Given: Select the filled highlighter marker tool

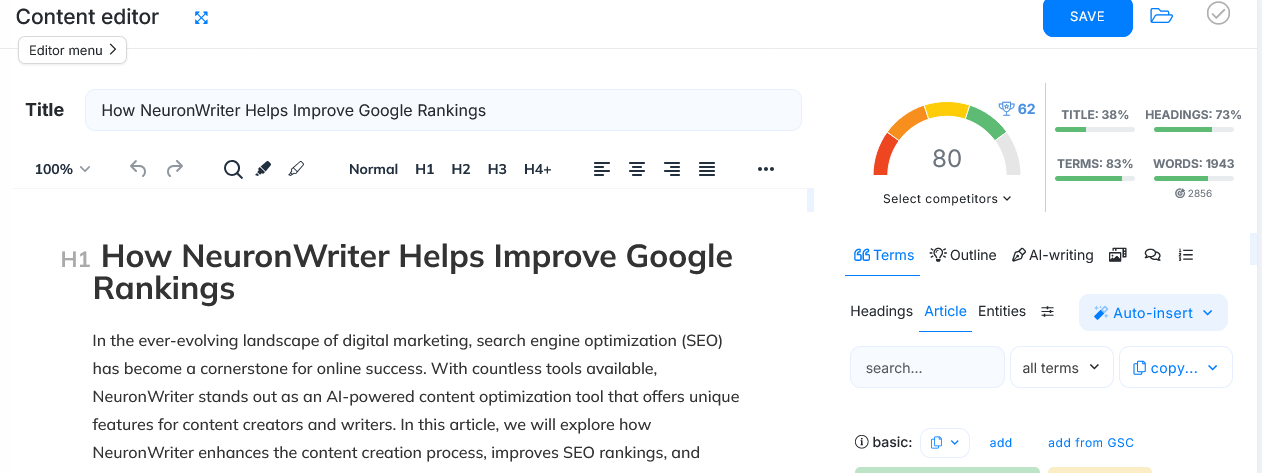Looking at the screenshot, I should pyautogui.click(x=263, y=169).
